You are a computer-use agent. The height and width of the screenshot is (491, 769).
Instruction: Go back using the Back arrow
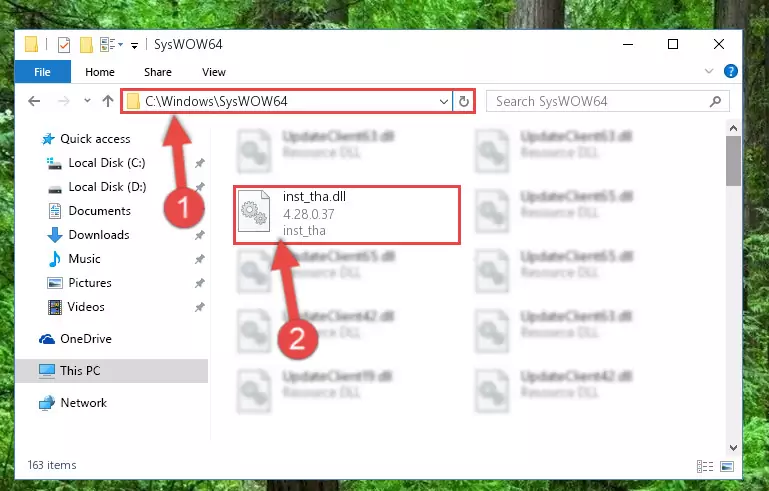(x=34, y=102)
